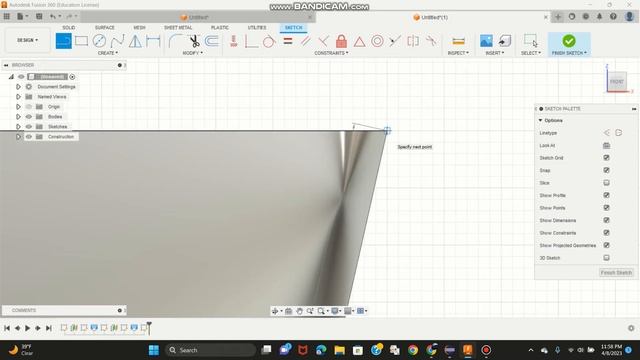Image resolution: width=640 pixels, height=360 pixels.
Task: Apply the Tangent constraint
Action: tap(269, 41)
